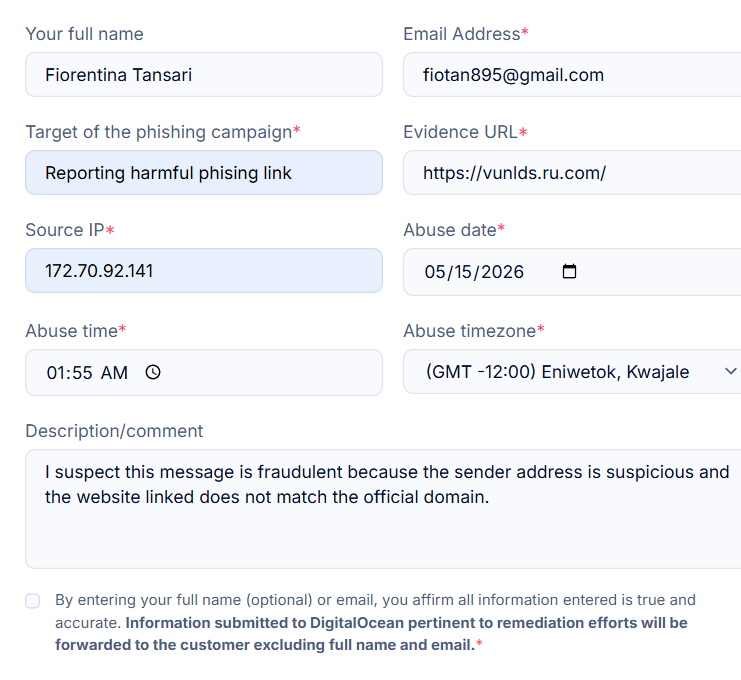Select the AM period in Abuse time

pos(114,373)
